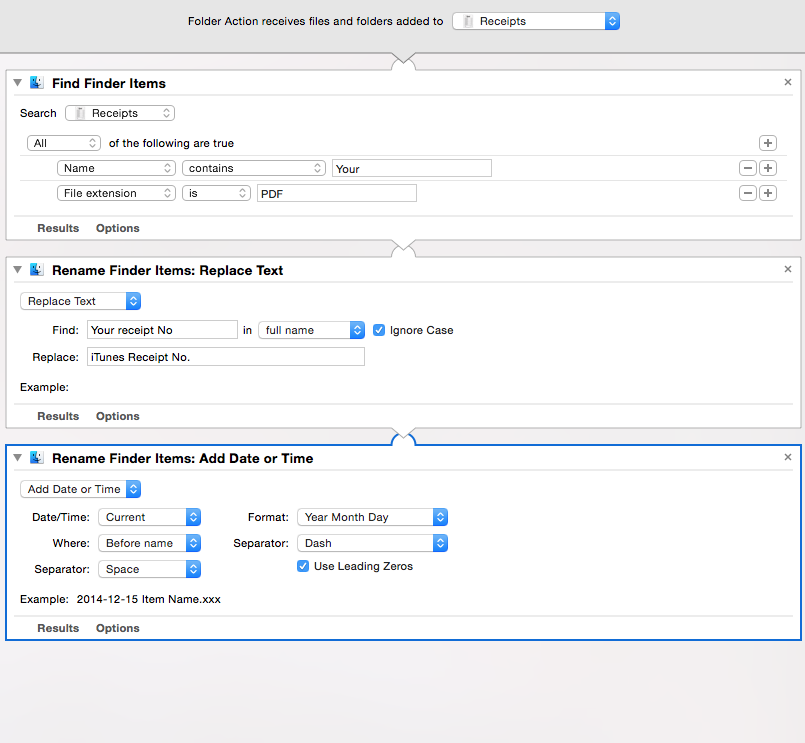This screenshot has width=805, height=743.
Task: Show Results of Add Date or Time
Action: [x=58, y=628]
